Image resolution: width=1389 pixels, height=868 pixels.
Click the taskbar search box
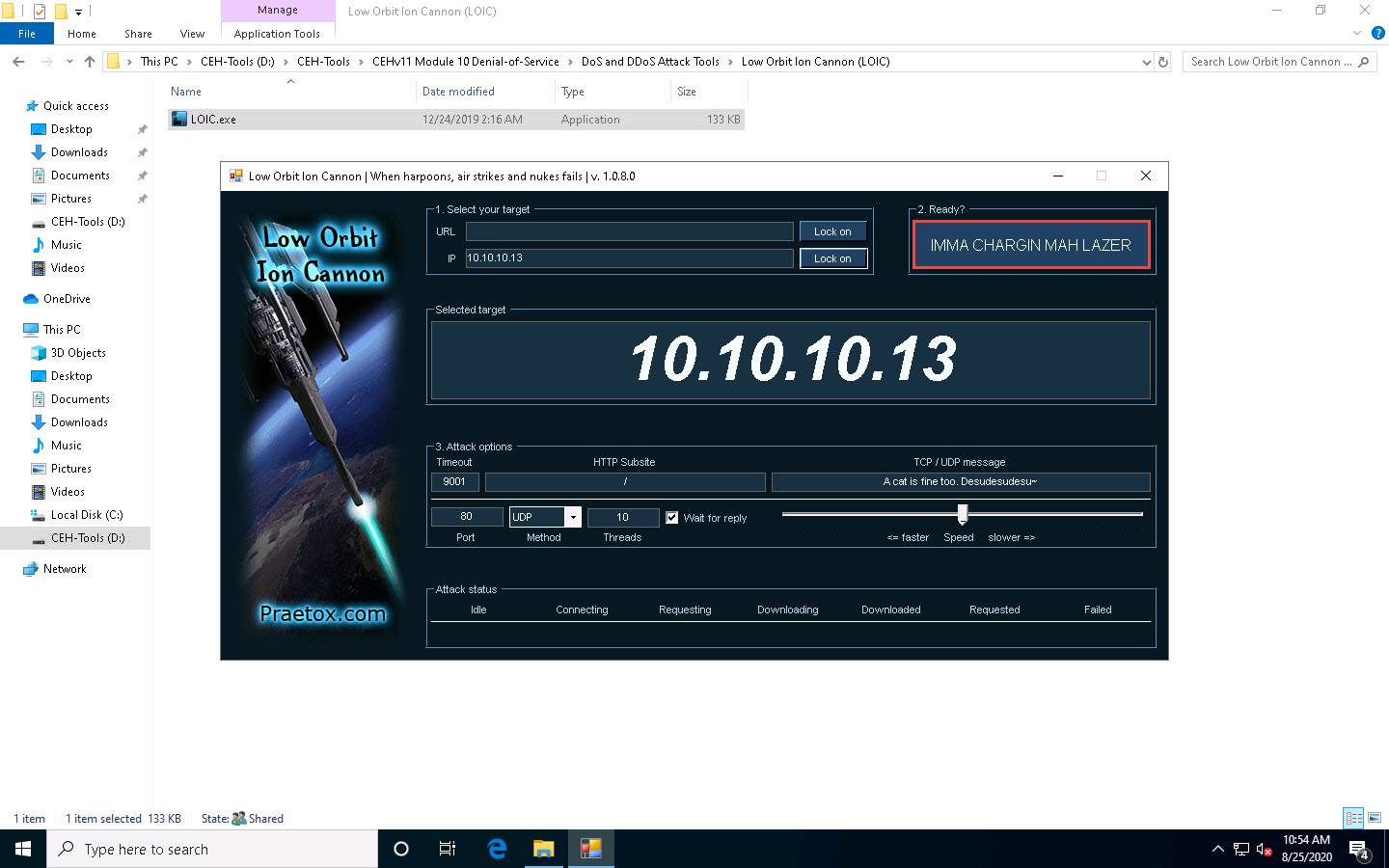pyautogui.click(x=212, y=849)
